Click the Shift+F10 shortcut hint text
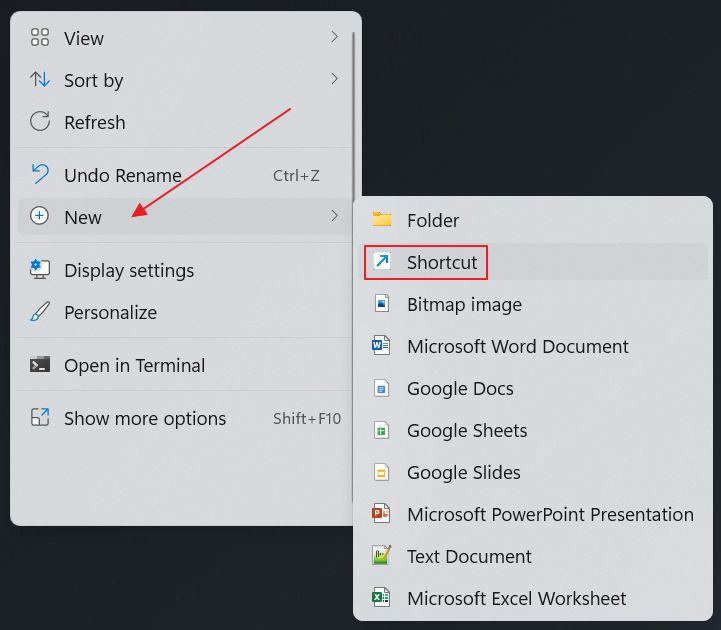721x630 pixels. tap(307, 418)
